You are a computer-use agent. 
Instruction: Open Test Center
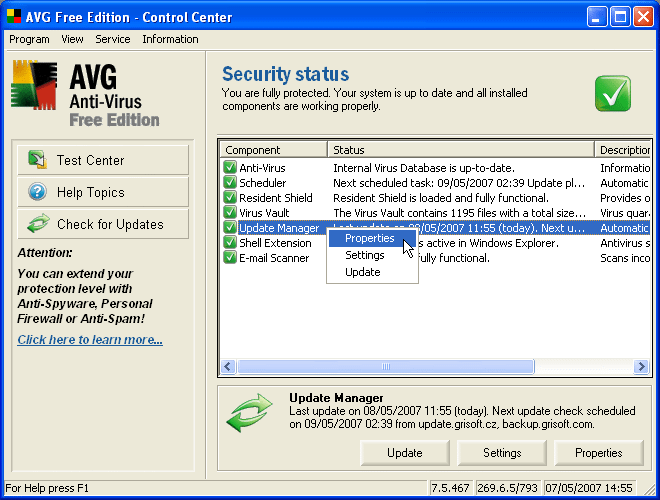click(x=103, y=160)
